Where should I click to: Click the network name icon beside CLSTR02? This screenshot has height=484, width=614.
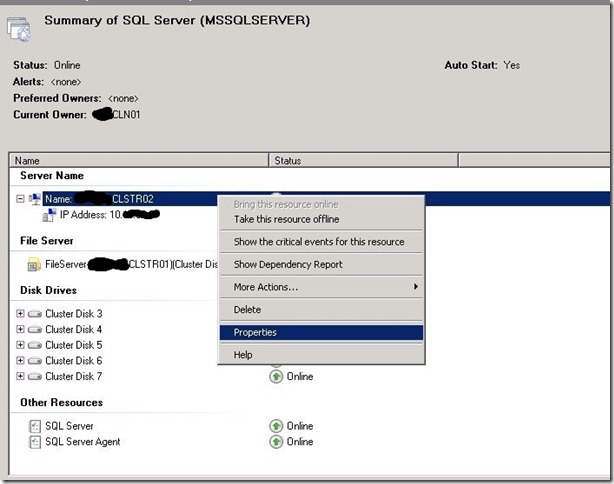pos(35,199)
